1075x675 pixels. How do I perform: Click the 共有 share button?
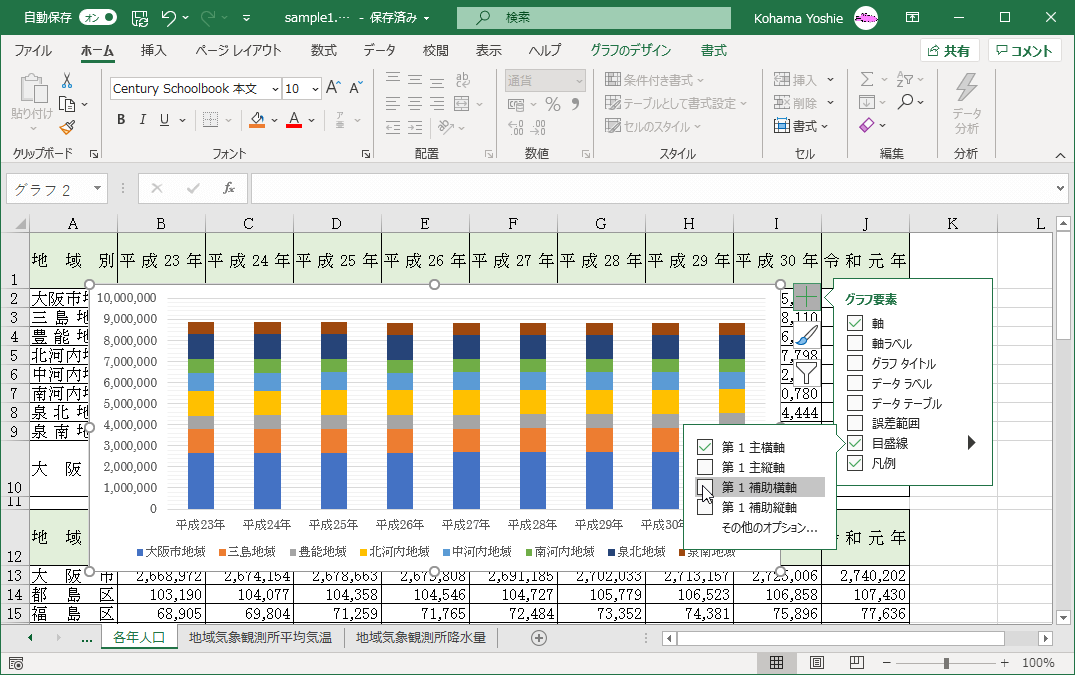tap(949, 50)
